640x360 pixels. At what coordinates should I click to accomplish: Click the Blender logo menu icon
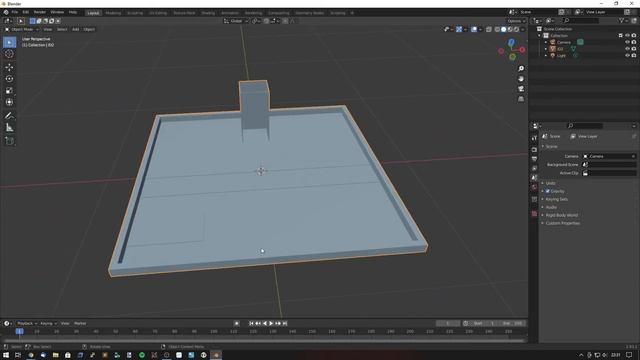pos(6,13)
